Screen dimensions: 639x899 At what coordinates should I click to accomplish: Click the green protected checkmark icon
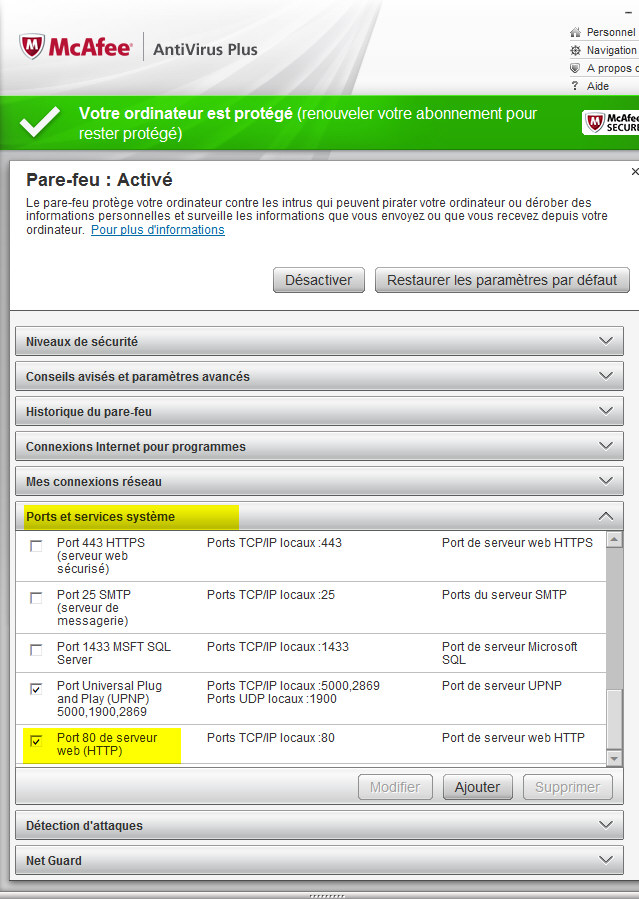[40, 122]
